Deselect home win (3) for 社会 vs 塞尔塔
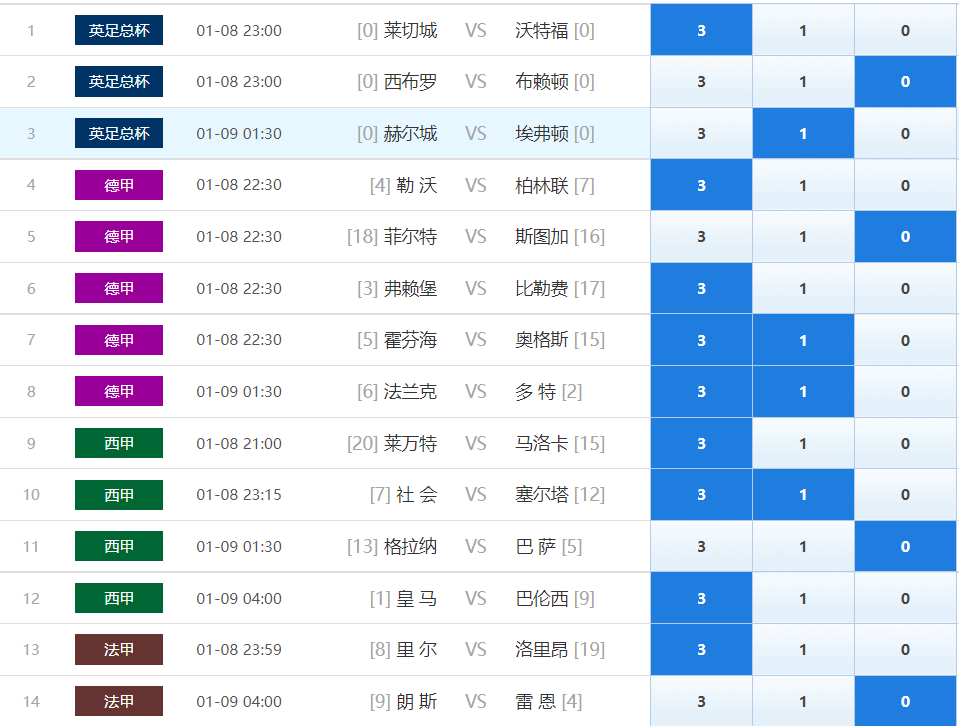 tap(701, 495)
